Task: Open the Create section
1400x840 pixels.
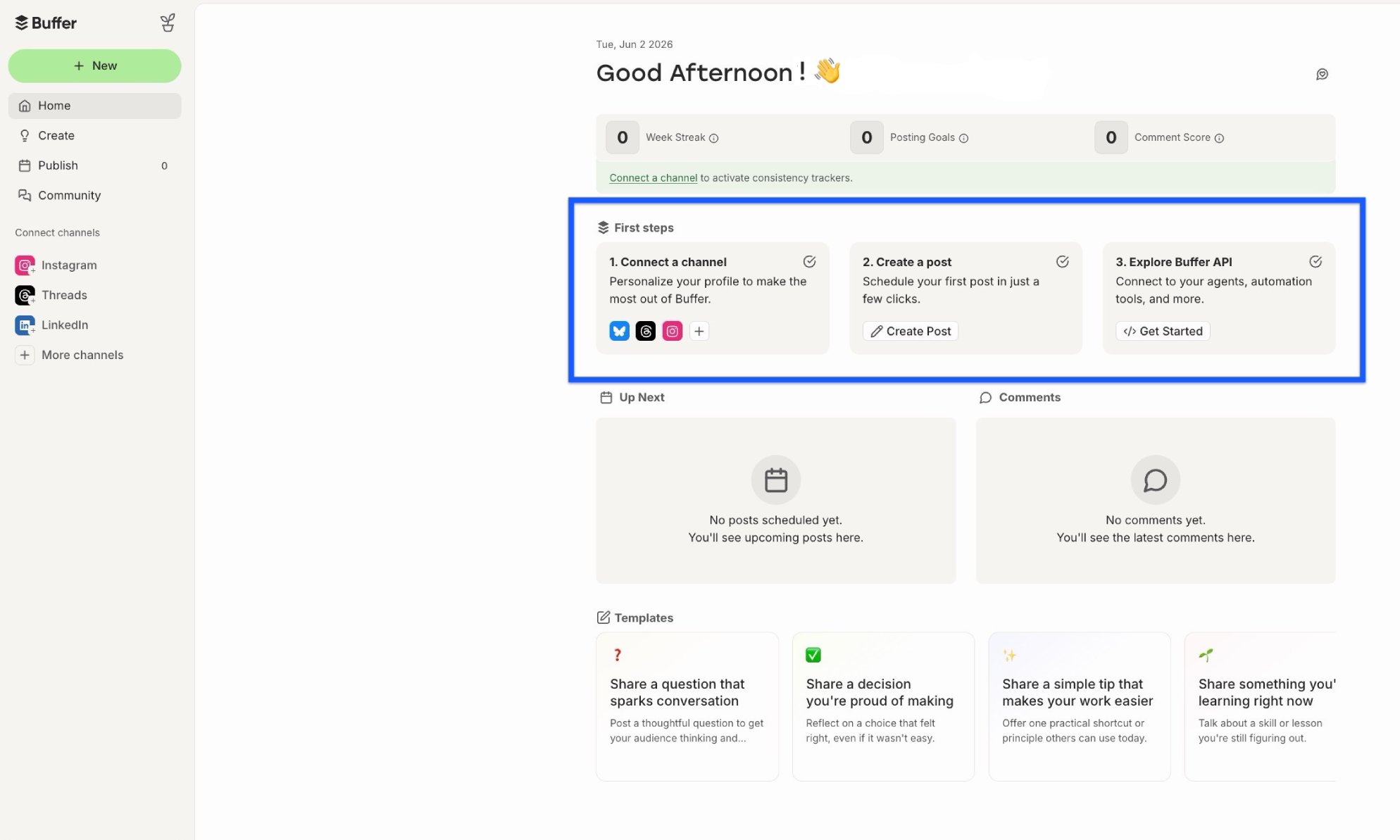Action: [94, 135]
